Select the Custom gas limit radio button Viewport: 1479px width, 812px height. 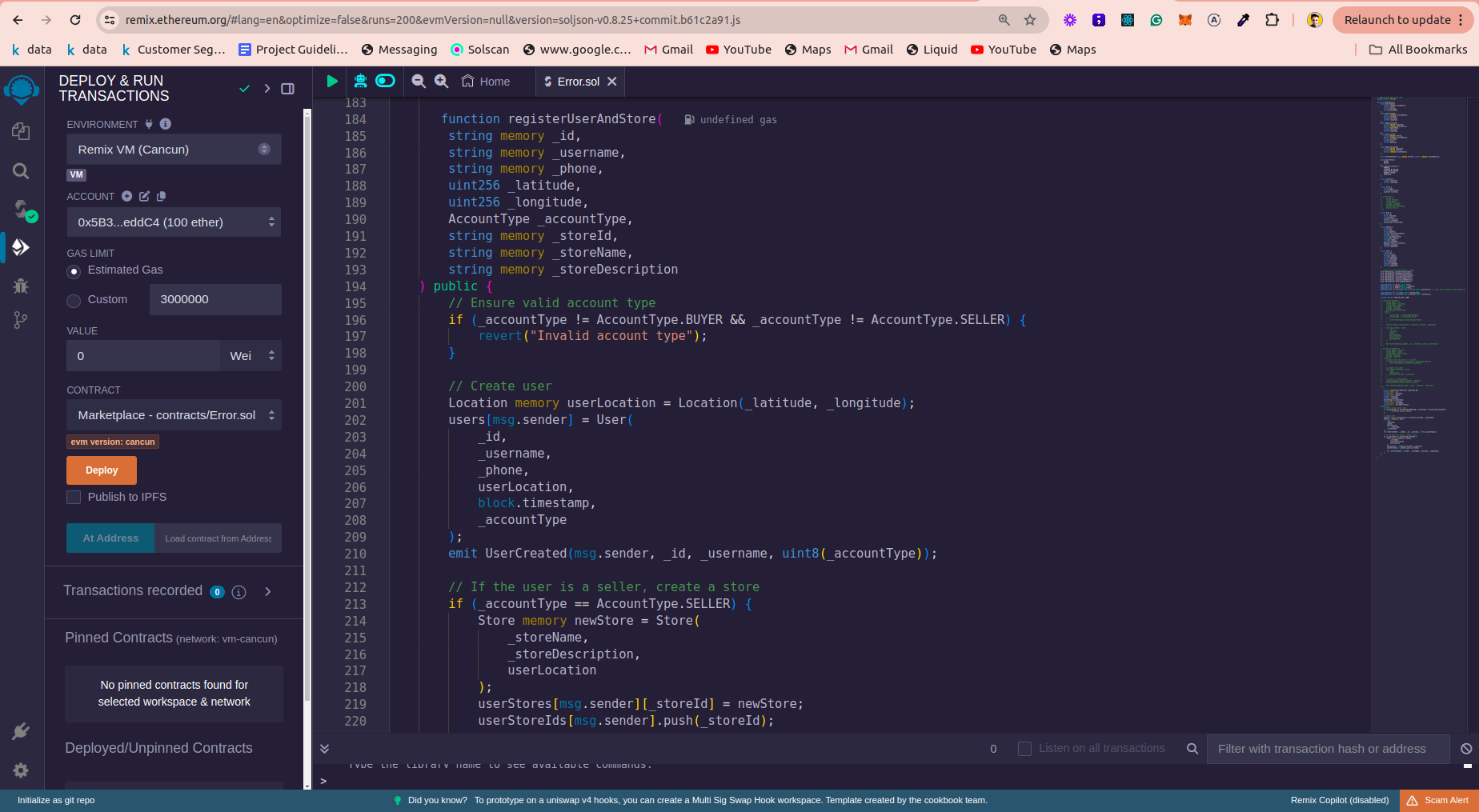tap(74, 301)
